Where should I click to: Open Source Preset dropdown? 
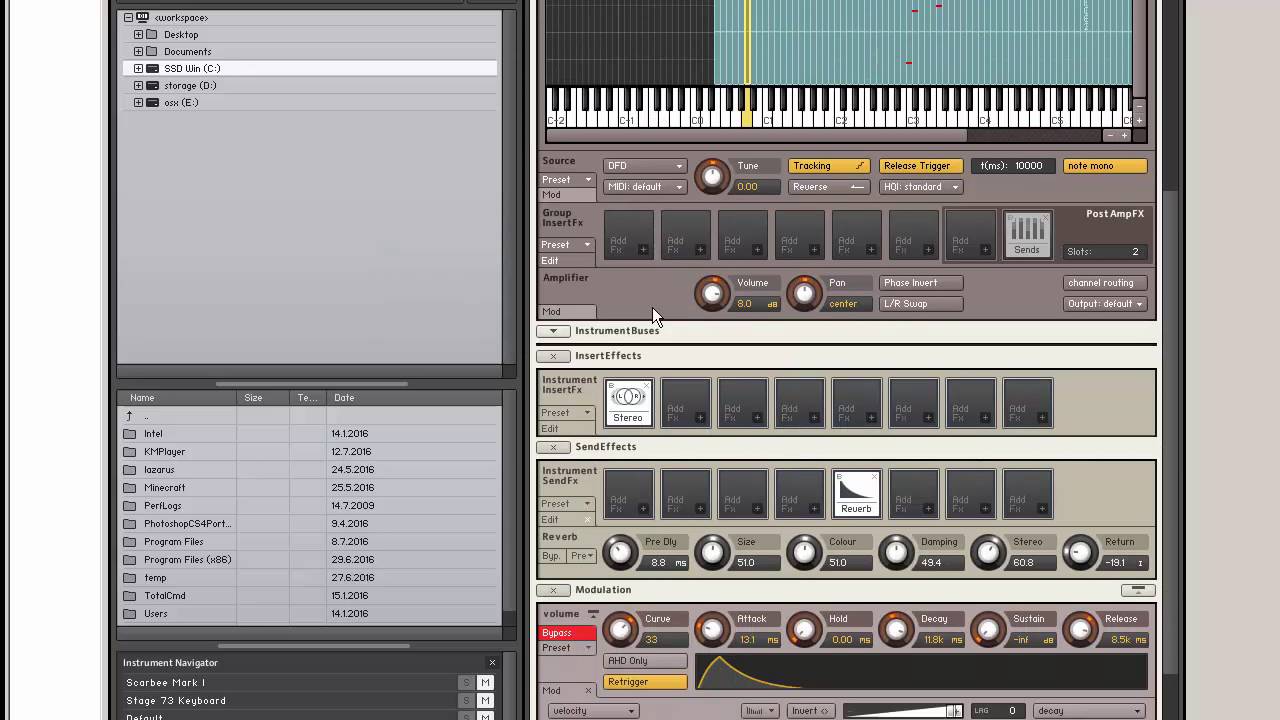[567, 180]
